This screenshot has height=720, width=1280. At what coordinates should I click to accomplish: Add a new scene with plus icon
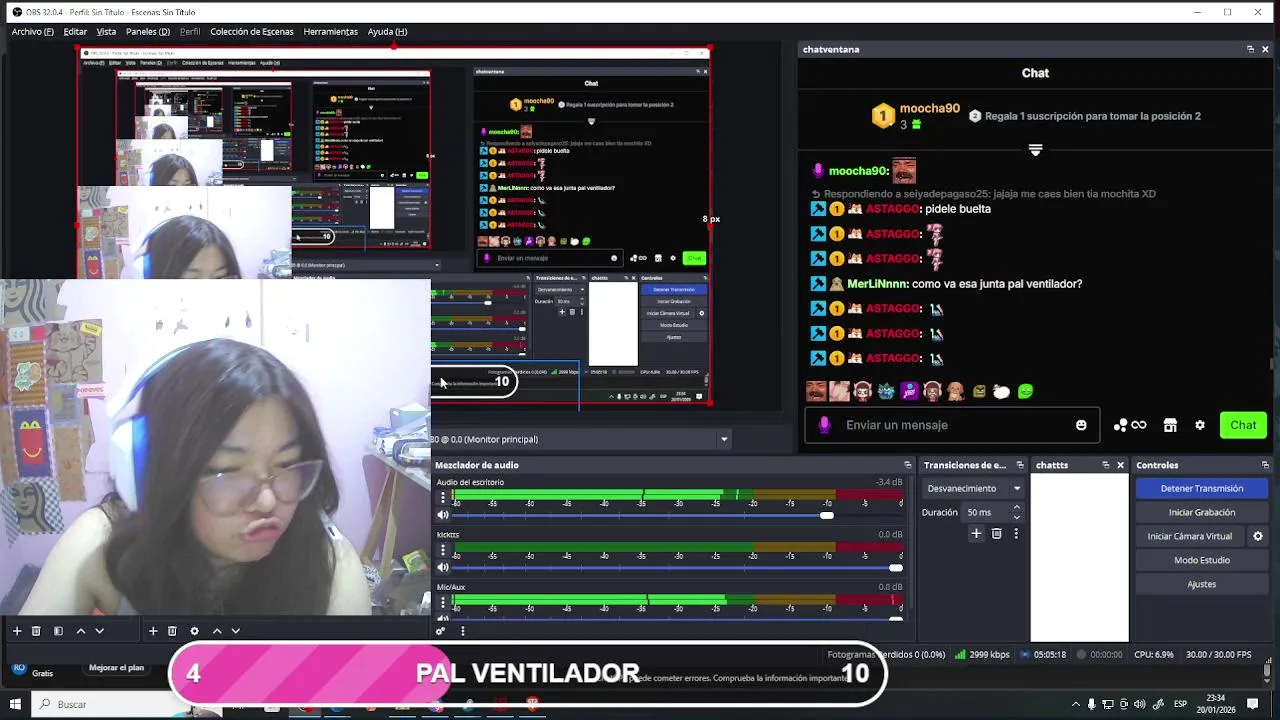(x=16, y=631)
